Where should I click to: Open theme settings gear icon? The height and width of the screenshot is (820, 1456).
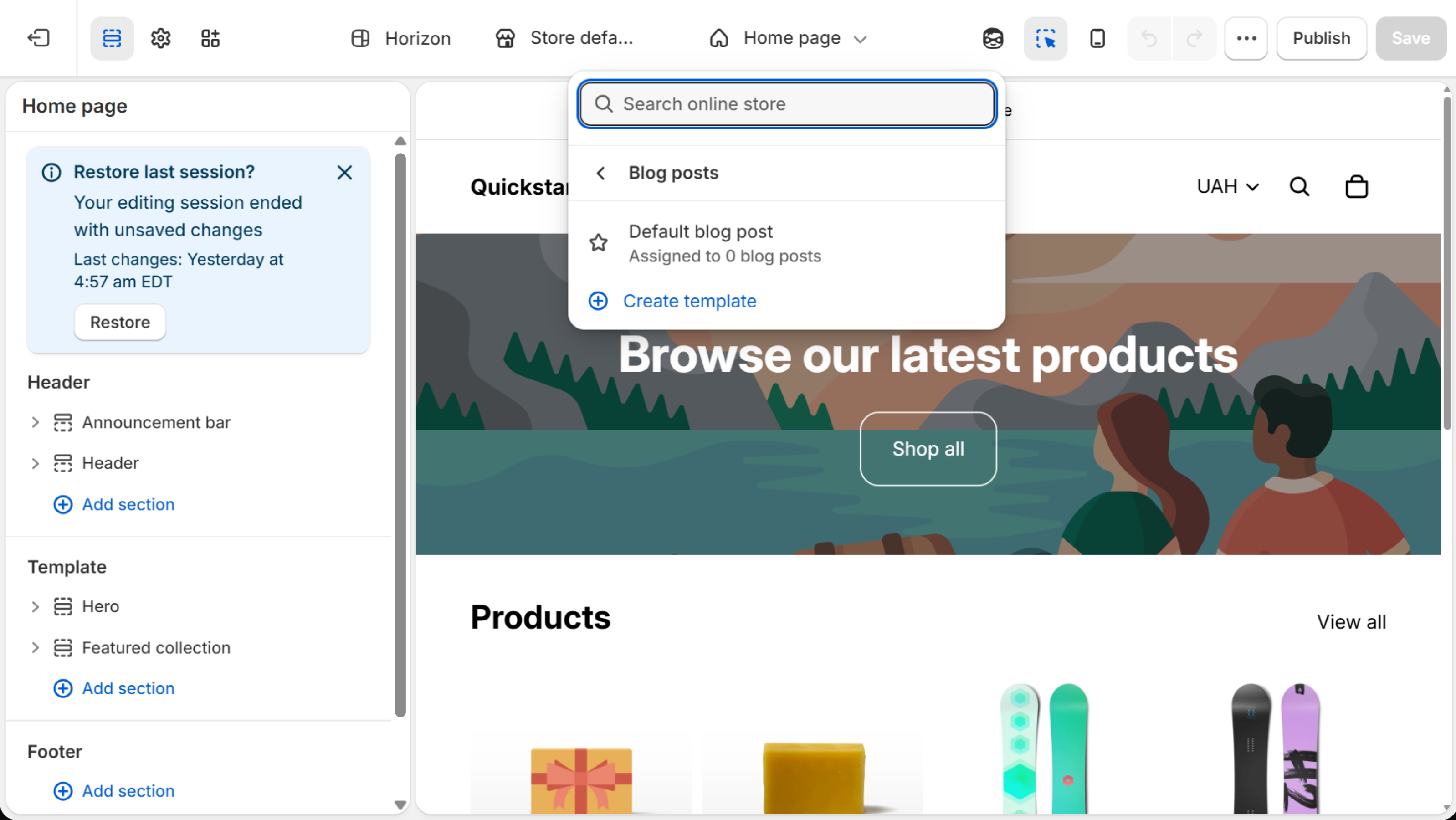(160, 38)
